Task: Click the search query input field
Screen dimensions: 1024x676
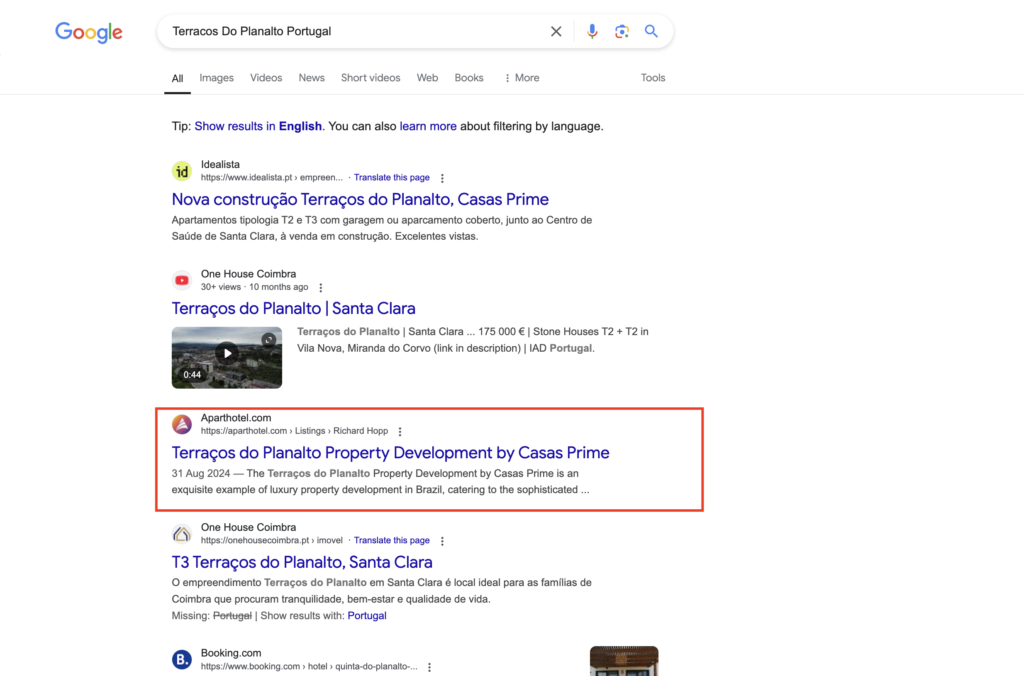Action: (x=353, y=31)
